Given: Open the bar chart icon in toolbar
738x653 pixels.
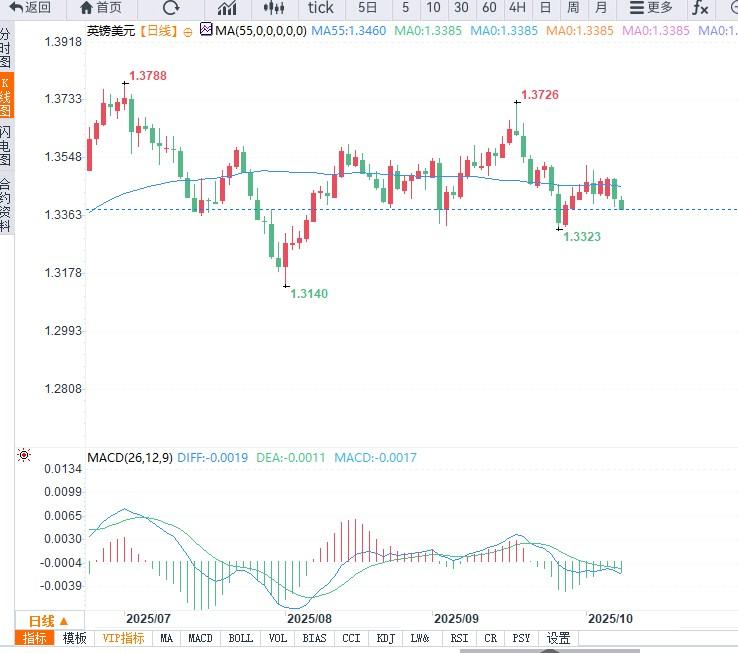Looking at the screenshot, I should point(228,8).
